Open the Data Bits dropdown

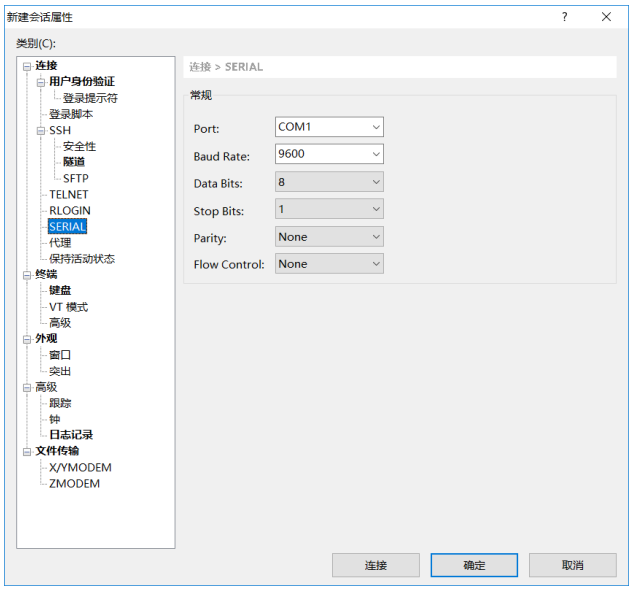coord(329,182)
